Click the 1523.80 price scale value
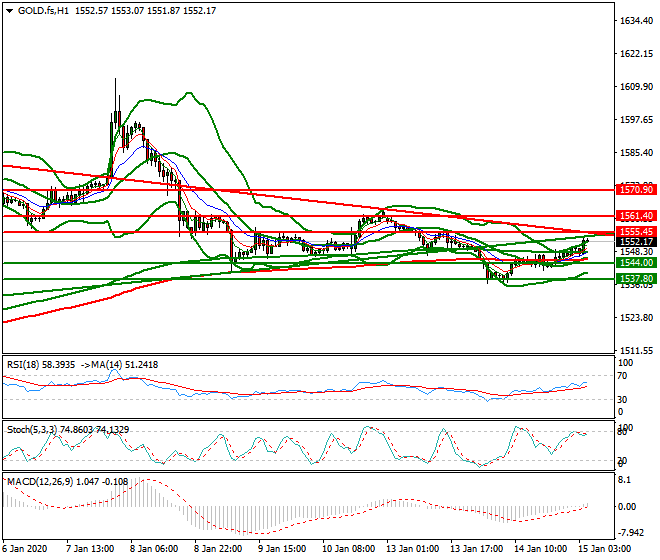This screenshot has height=560, width=660. 636,317
